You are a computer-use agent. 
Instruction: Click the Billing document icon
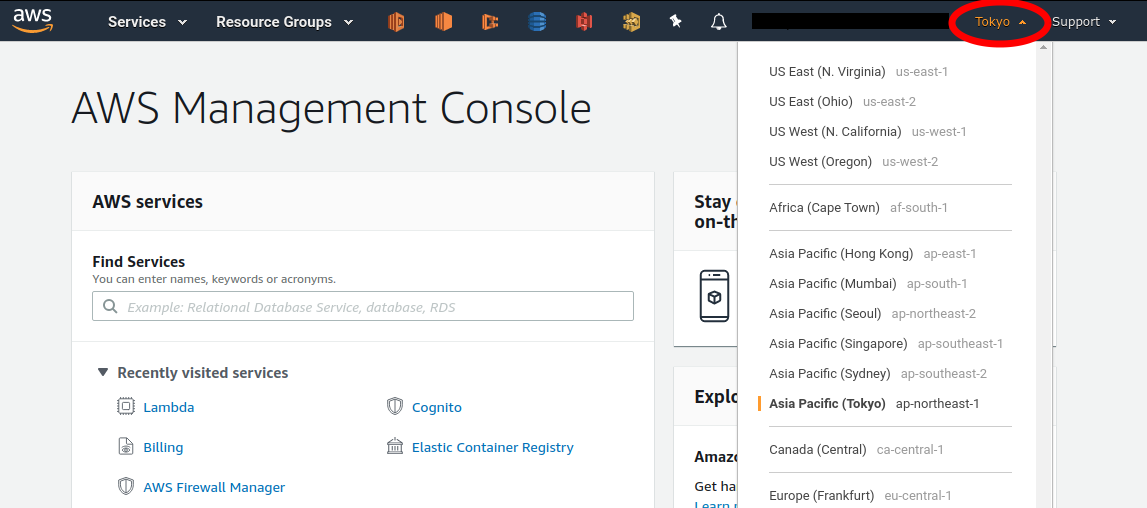[126, 447]
